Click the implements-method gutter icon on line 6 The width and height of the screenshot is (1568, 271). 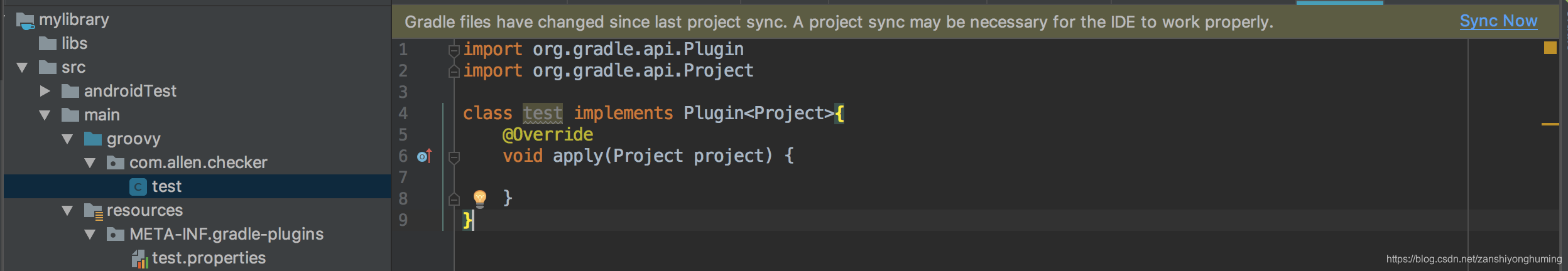(425, 156)
